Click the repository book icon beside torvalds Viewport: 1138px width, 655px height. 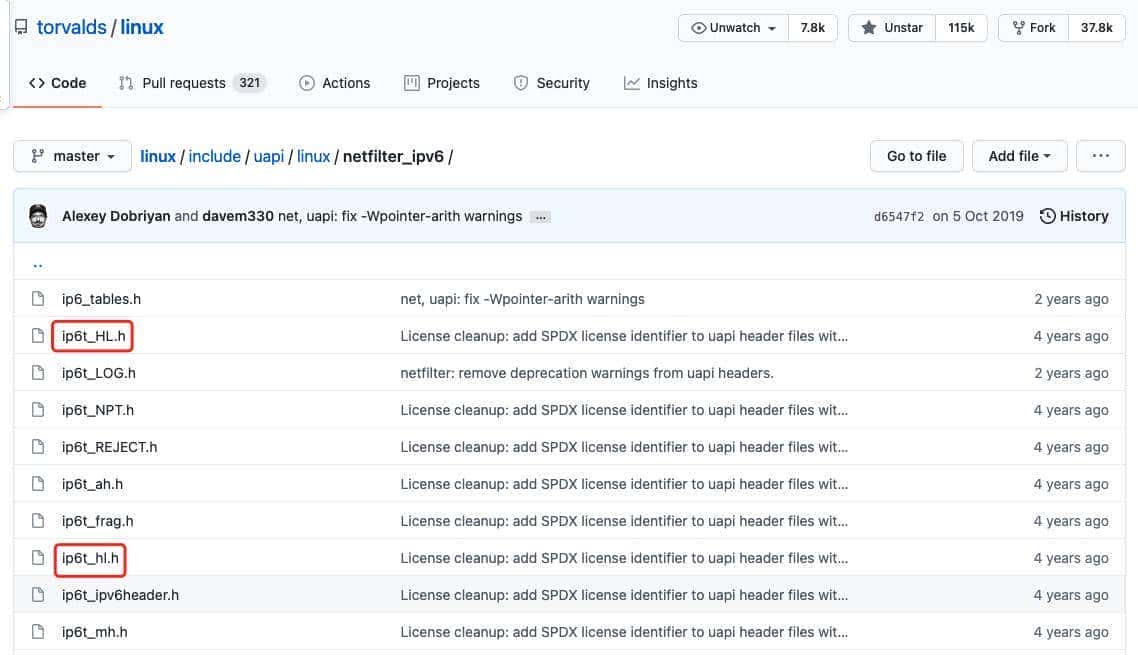tap(20, 28)
